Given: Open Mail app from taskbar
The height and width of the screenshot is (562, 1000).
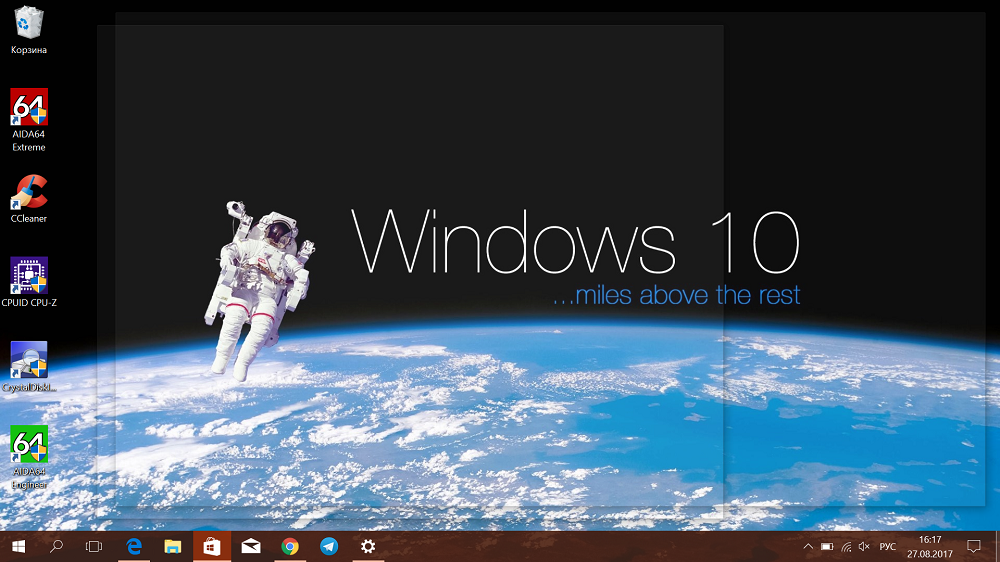Looking at the screenshot, I should click(251, 547).
